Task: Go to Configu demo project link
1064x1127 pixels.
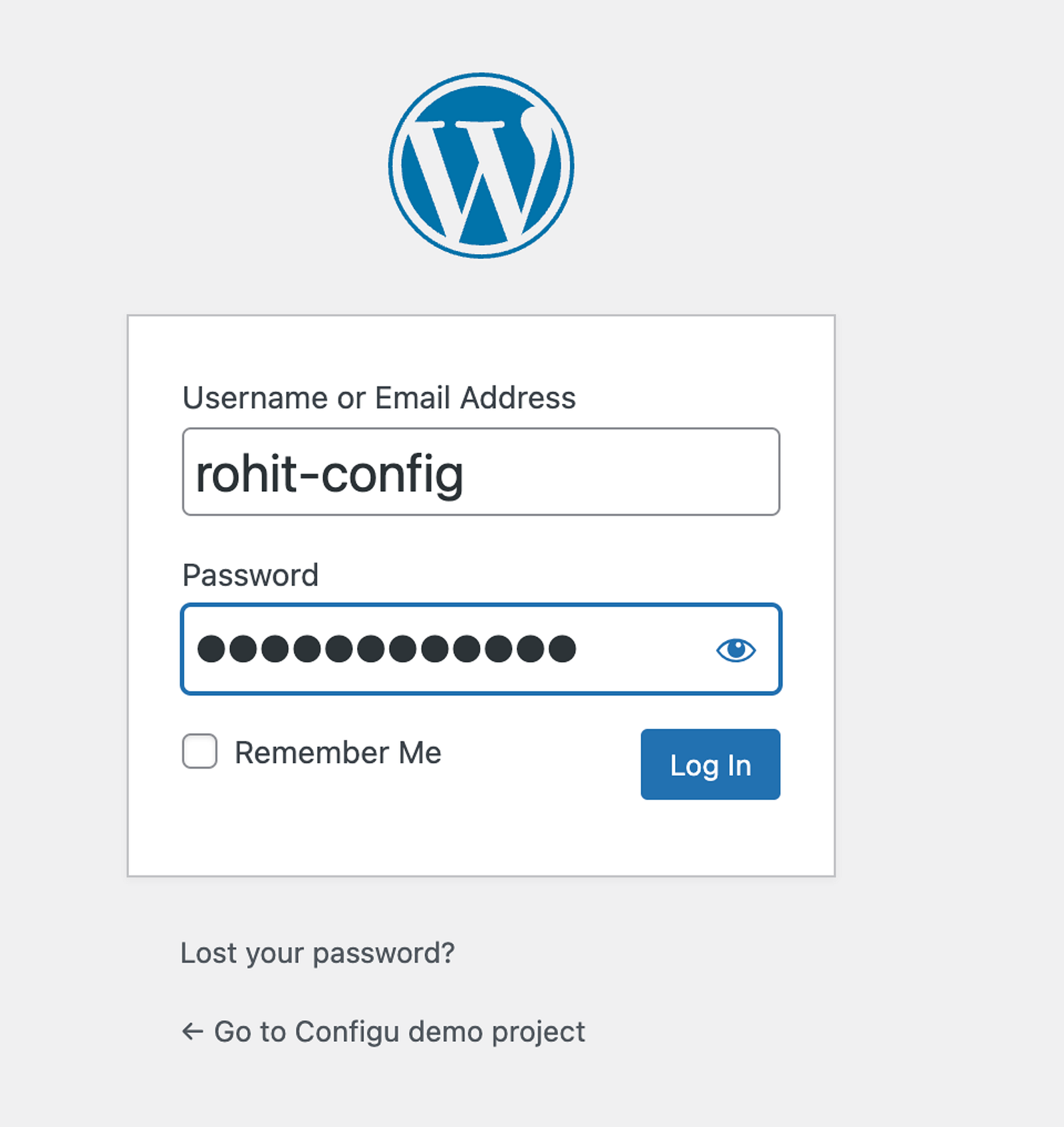Action: [383, 1032]
